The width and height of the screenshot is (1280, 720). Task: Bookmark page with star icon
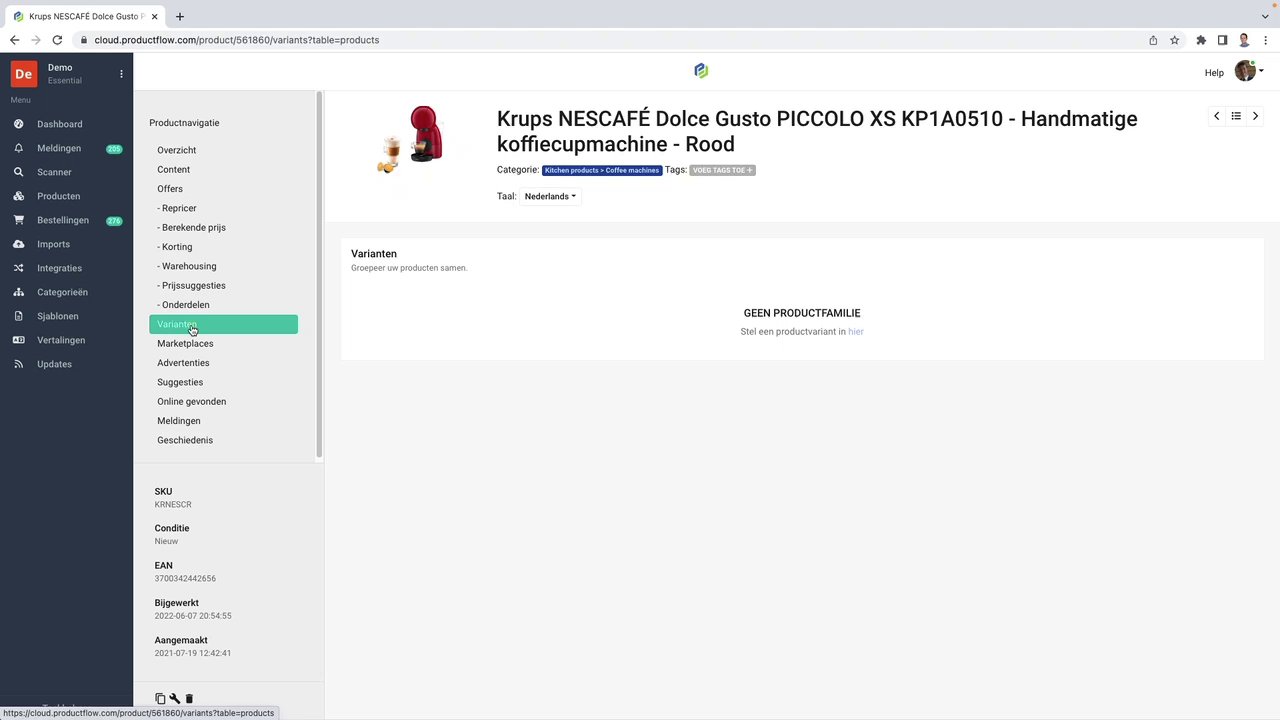(1174, 40)
